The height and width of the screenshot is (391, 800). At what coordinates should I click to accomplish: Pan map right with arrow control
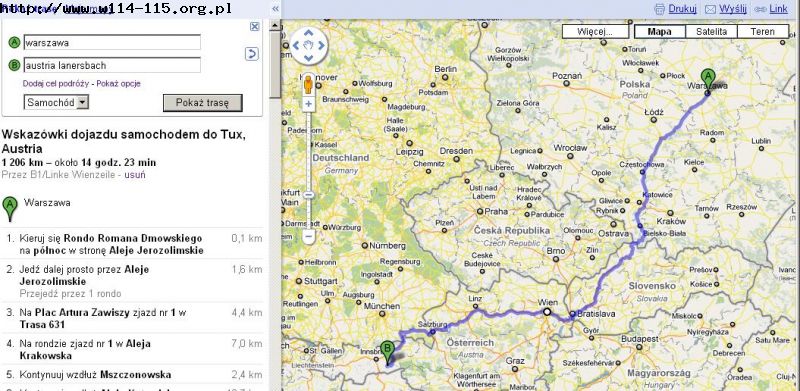(321, 46)
